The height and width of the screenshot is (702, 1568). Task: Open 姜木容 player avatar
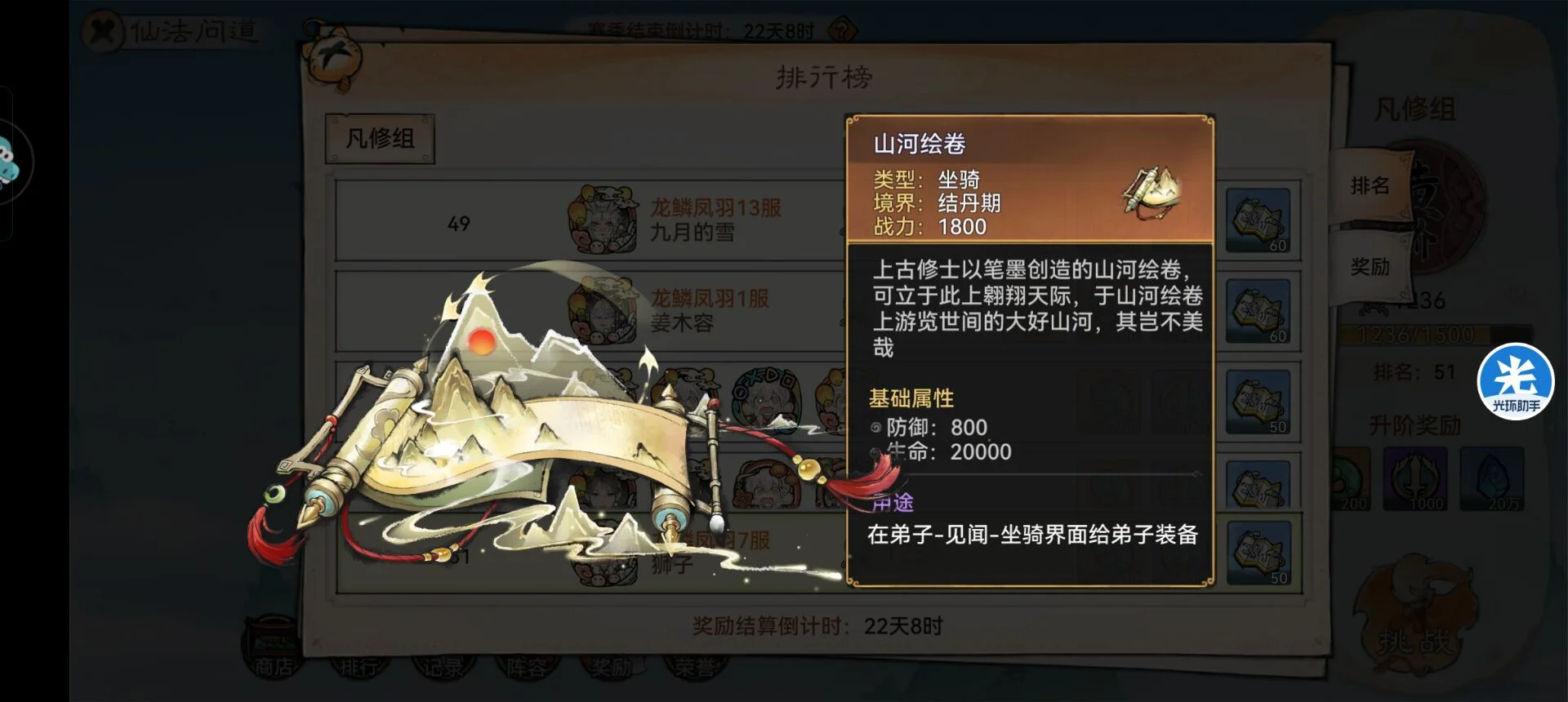click(603, 310)
